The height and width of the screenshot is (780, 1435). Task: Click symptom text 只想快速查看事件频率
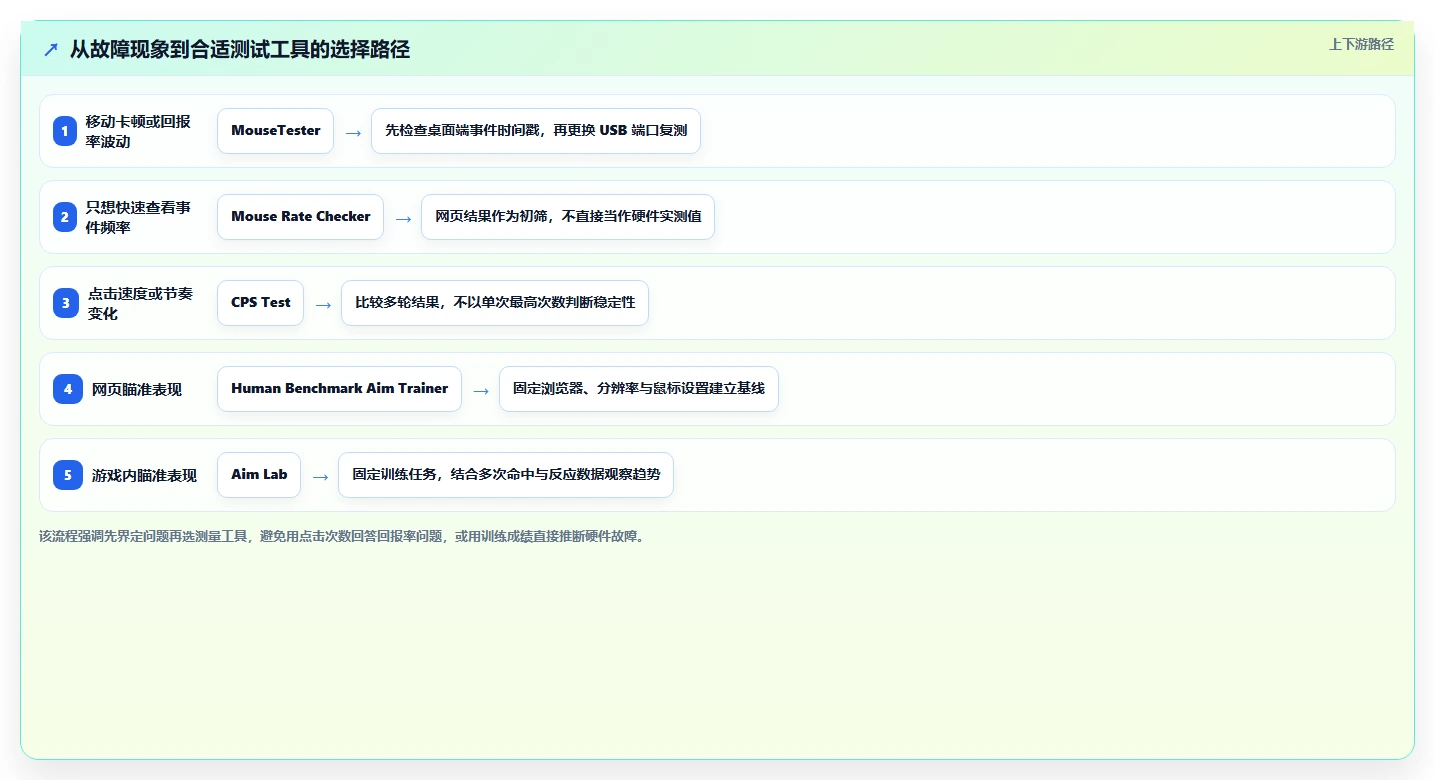138,217
